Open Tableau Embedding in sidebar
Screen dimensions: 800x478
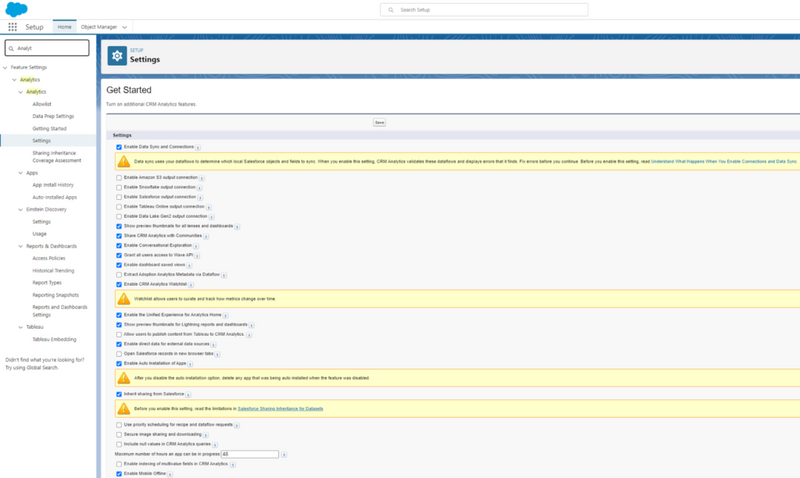(x=54, y=339)
